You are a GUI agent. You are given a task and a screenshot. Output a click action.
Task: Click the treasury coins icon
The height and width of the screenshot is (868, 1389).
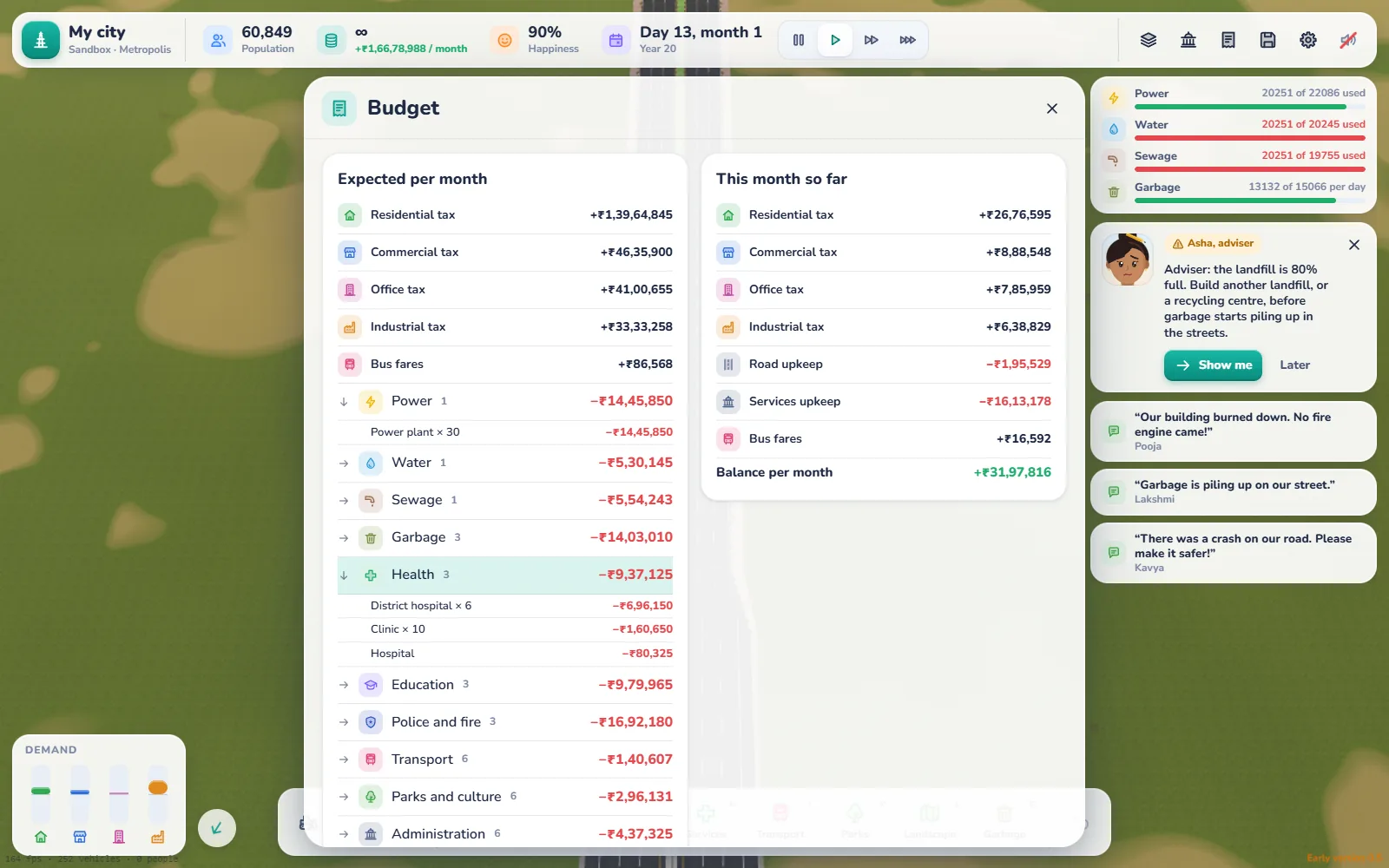(331, 40)
